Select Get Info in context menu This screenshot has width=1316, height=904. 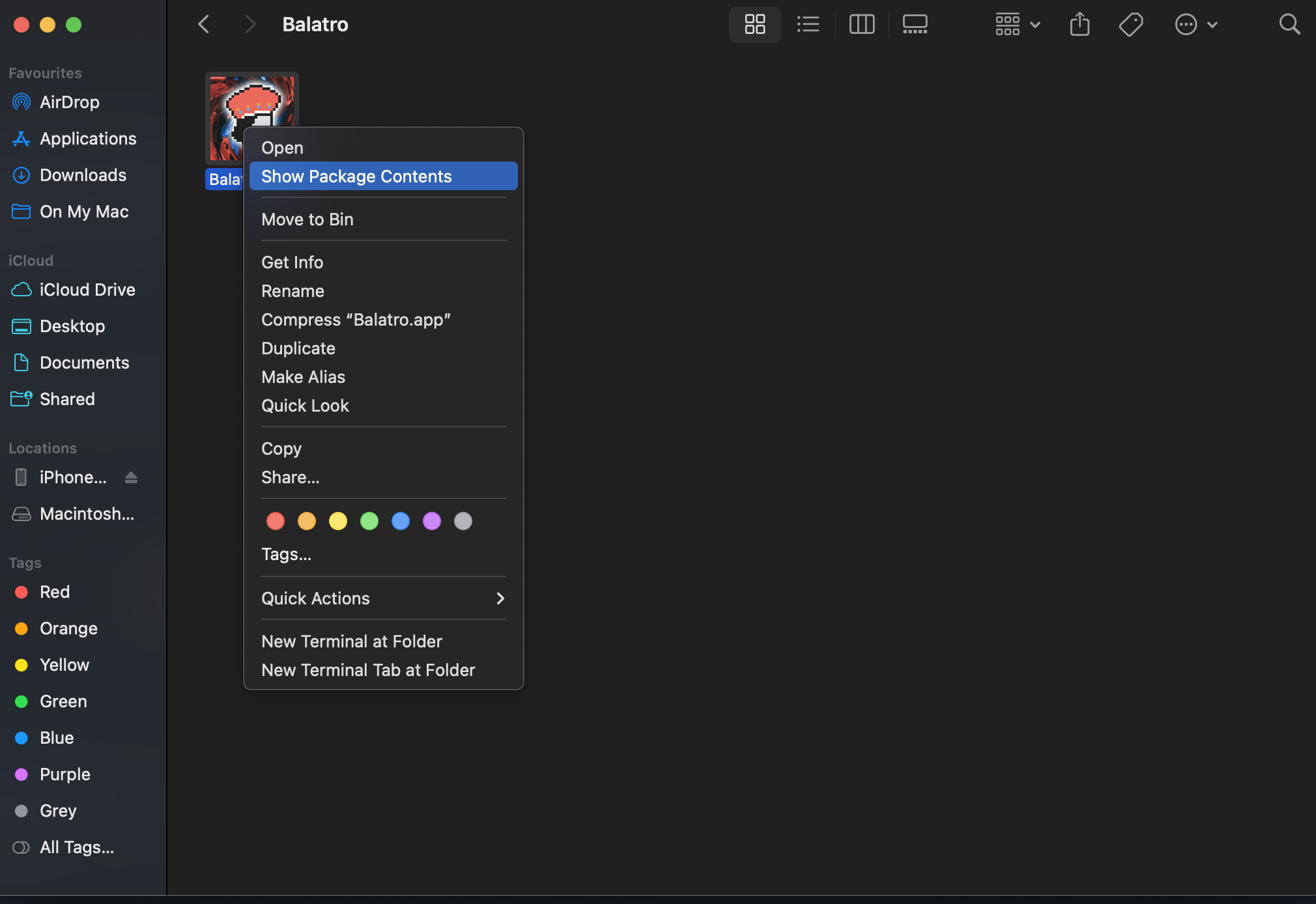[x=293, y=262]
